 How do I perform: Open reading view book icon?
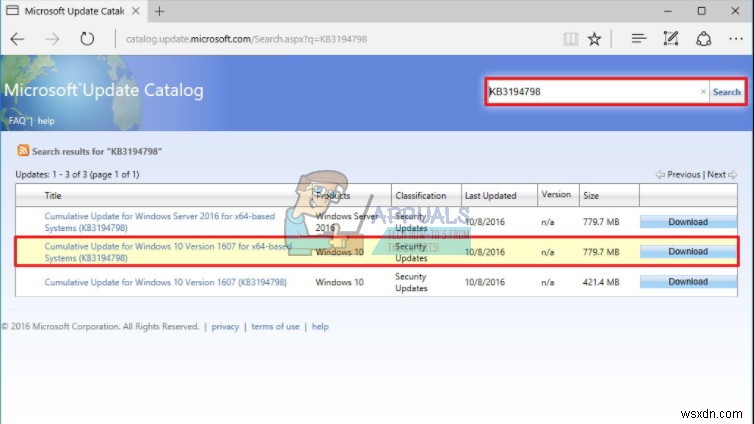point(570,39)
